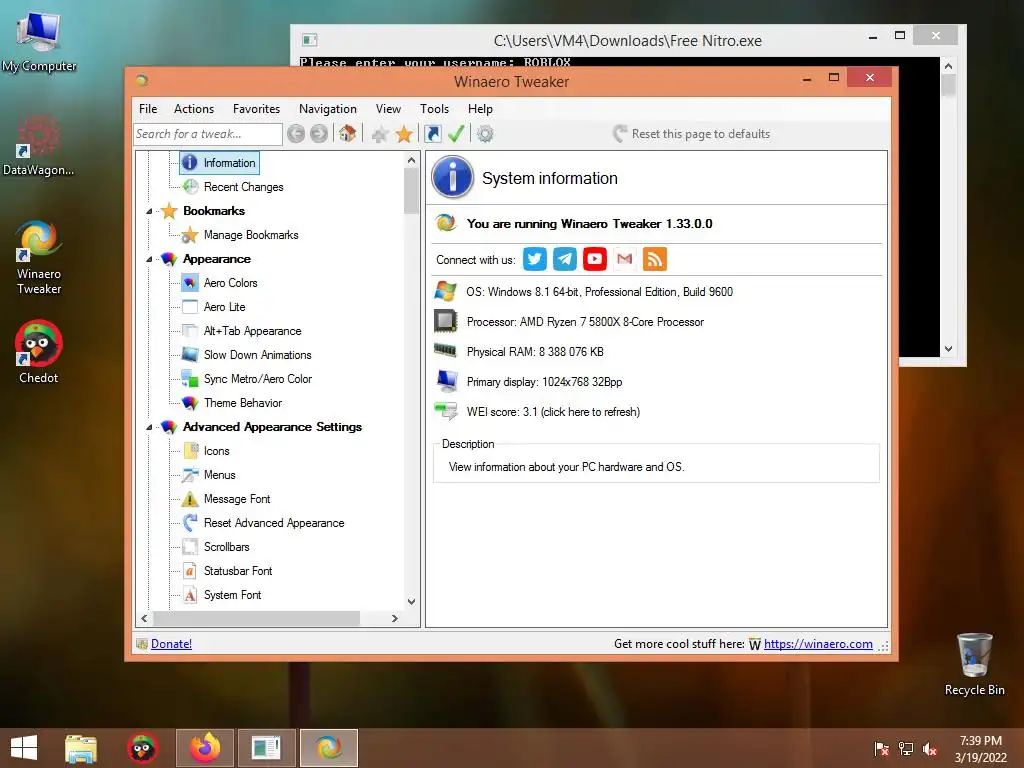1024x768 pixels.
Task: Select Reset Advanced Appearance item
Action: (x=274, y=523)
